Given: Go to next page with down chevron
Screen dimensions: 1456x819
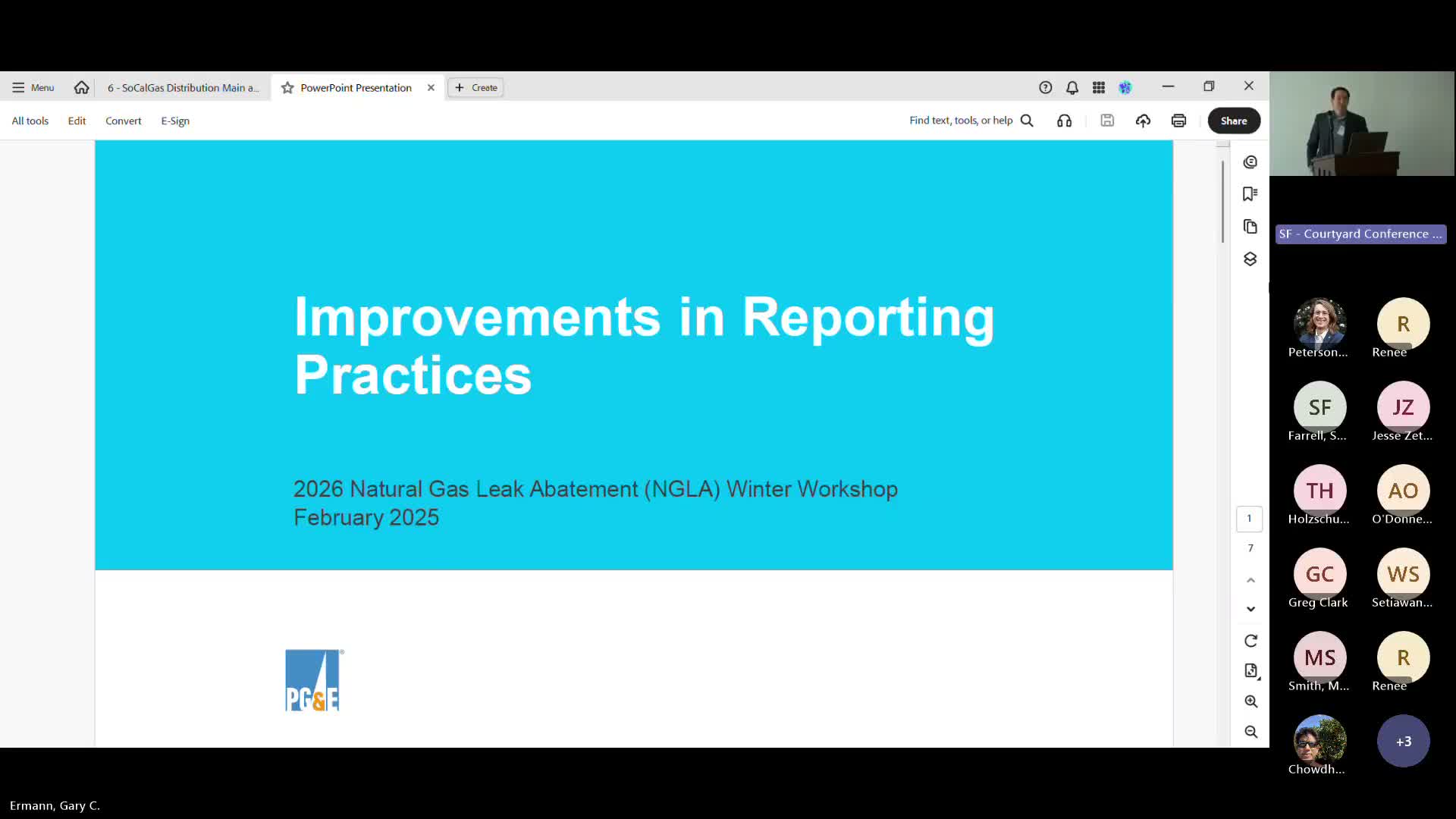Looking at the screenshot, I should [x=1250, y=609].
